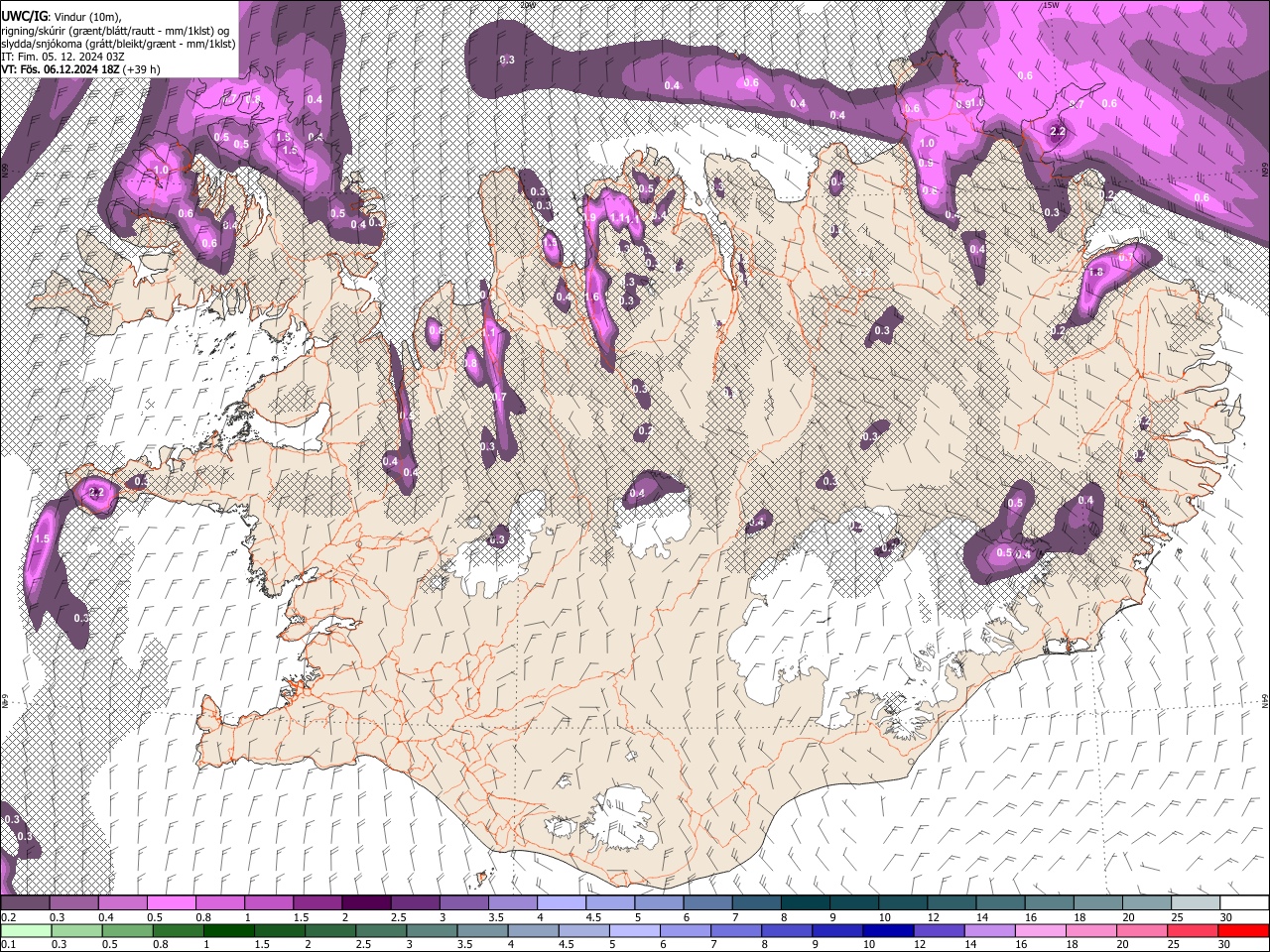Click the upper legend label '0.2'
1270x952 pixels.
[x=8, y=917]
